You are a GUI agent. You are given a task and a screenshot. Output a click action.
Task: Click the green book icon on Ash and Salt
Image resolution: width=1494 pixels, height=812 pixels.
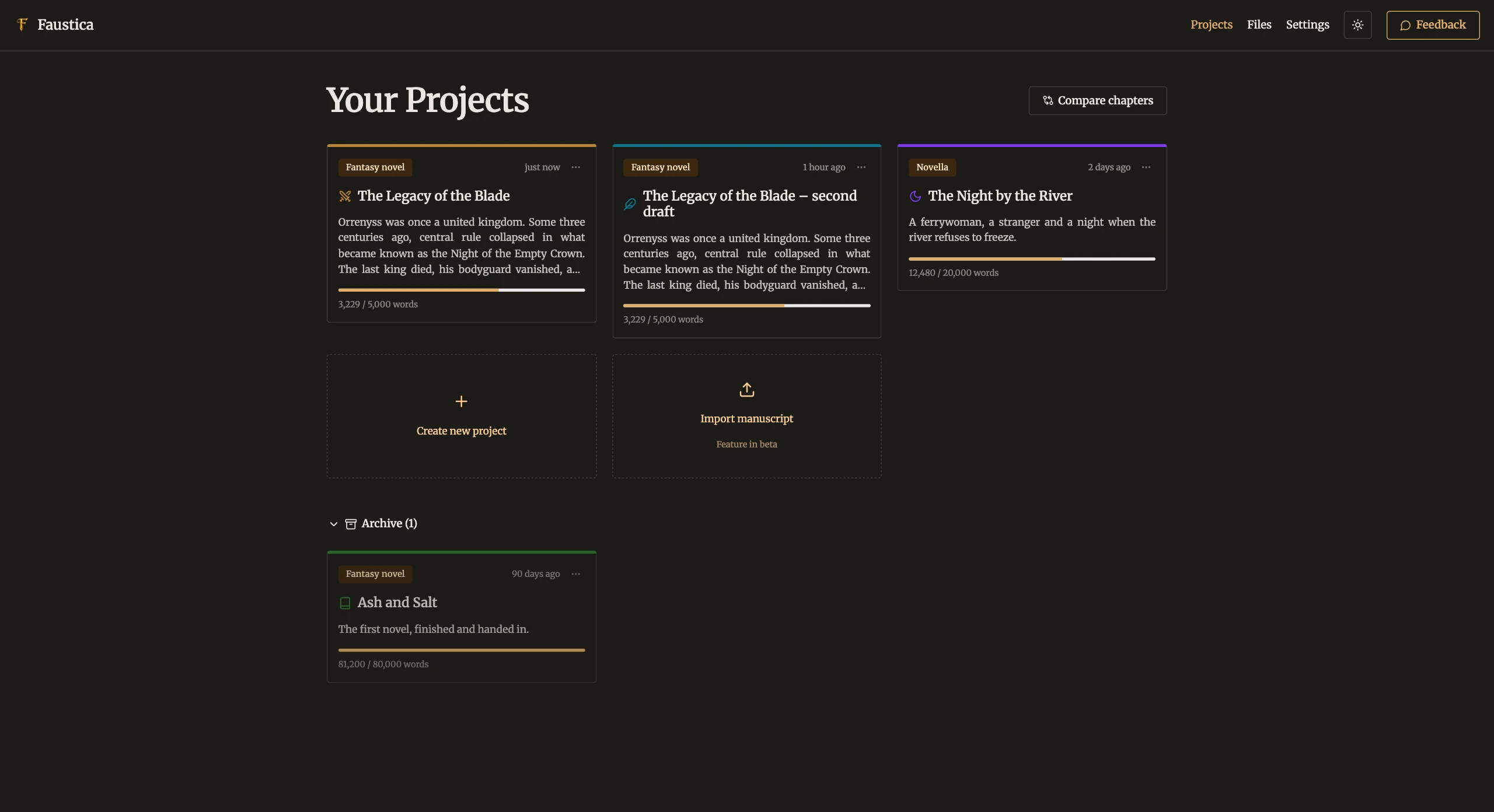point(345,603)
